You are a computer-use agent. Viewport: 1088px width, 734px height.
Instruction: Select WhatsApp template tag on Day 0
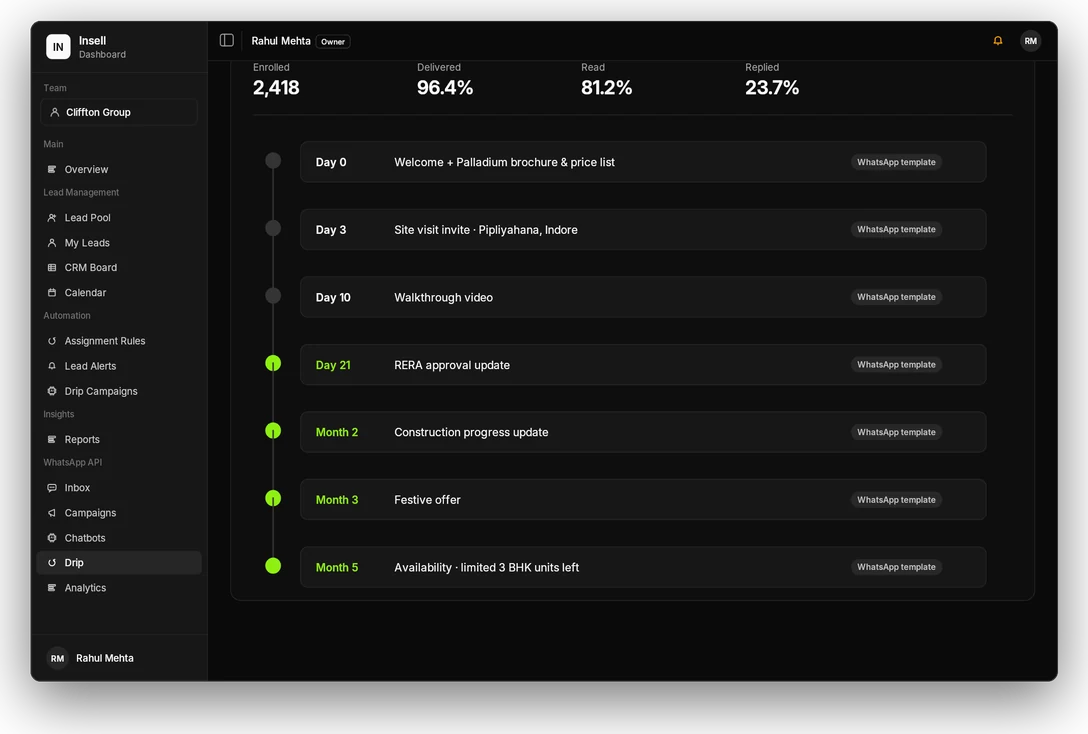click(896, 162)
